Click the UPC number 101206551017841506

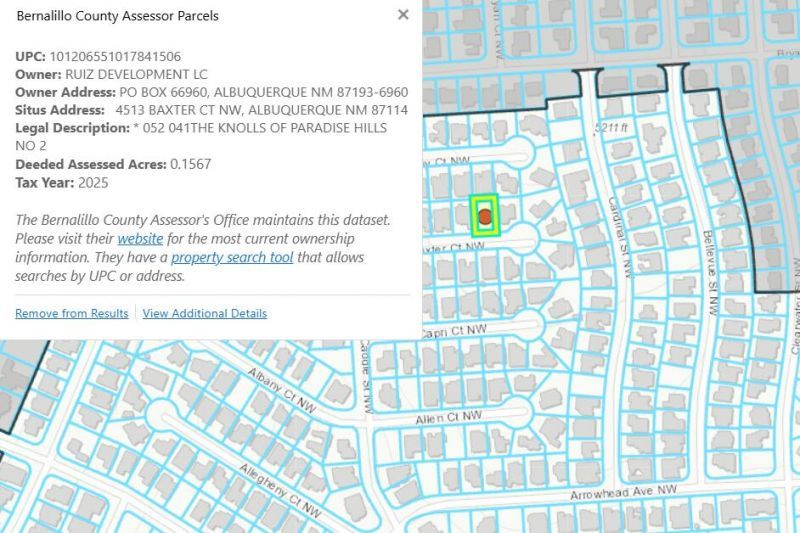(x=115, y=56)
